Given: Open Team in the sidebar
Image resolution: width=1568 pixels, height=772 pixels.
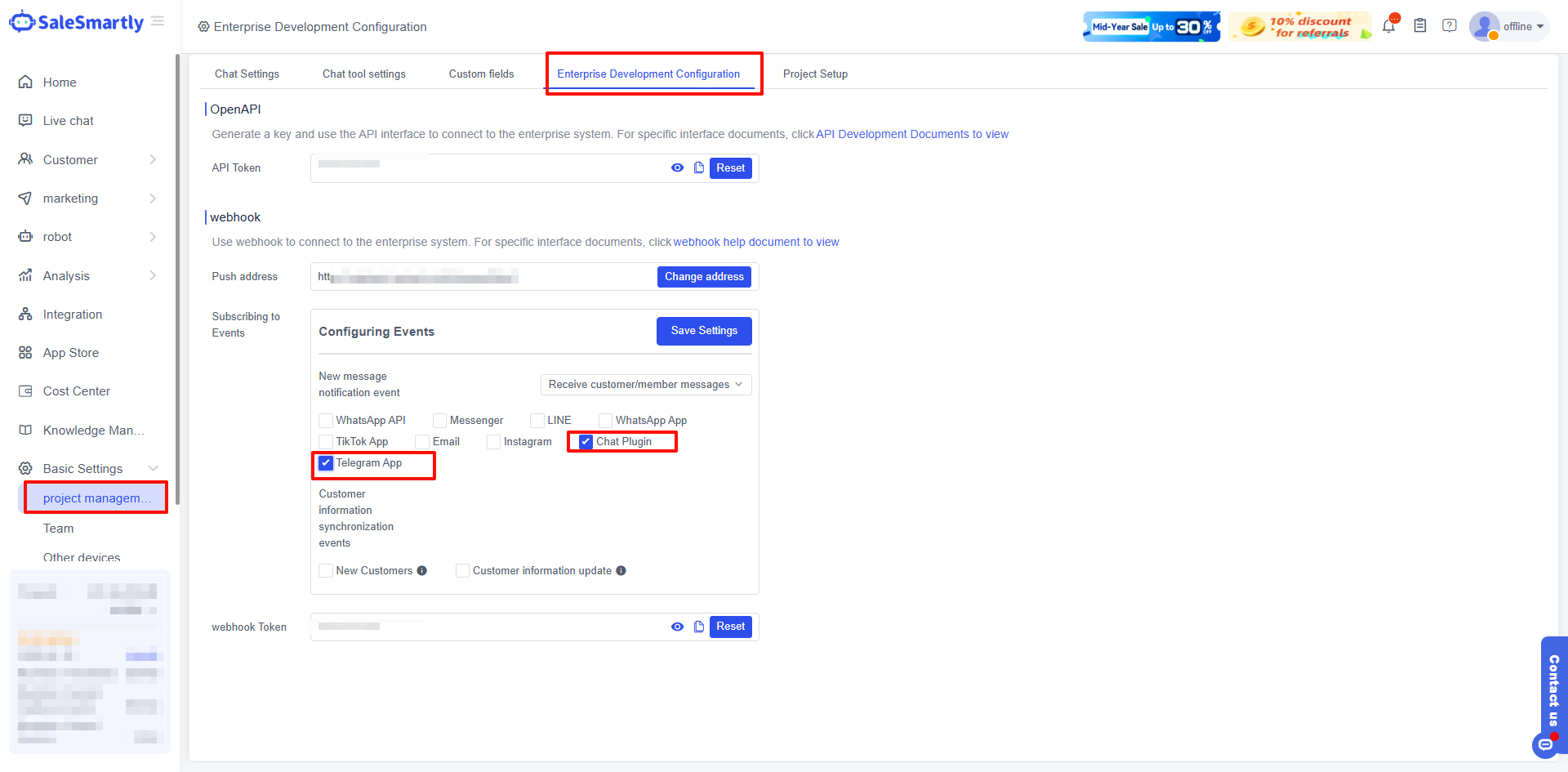Looking at the screenshot, I should (59, 529).
